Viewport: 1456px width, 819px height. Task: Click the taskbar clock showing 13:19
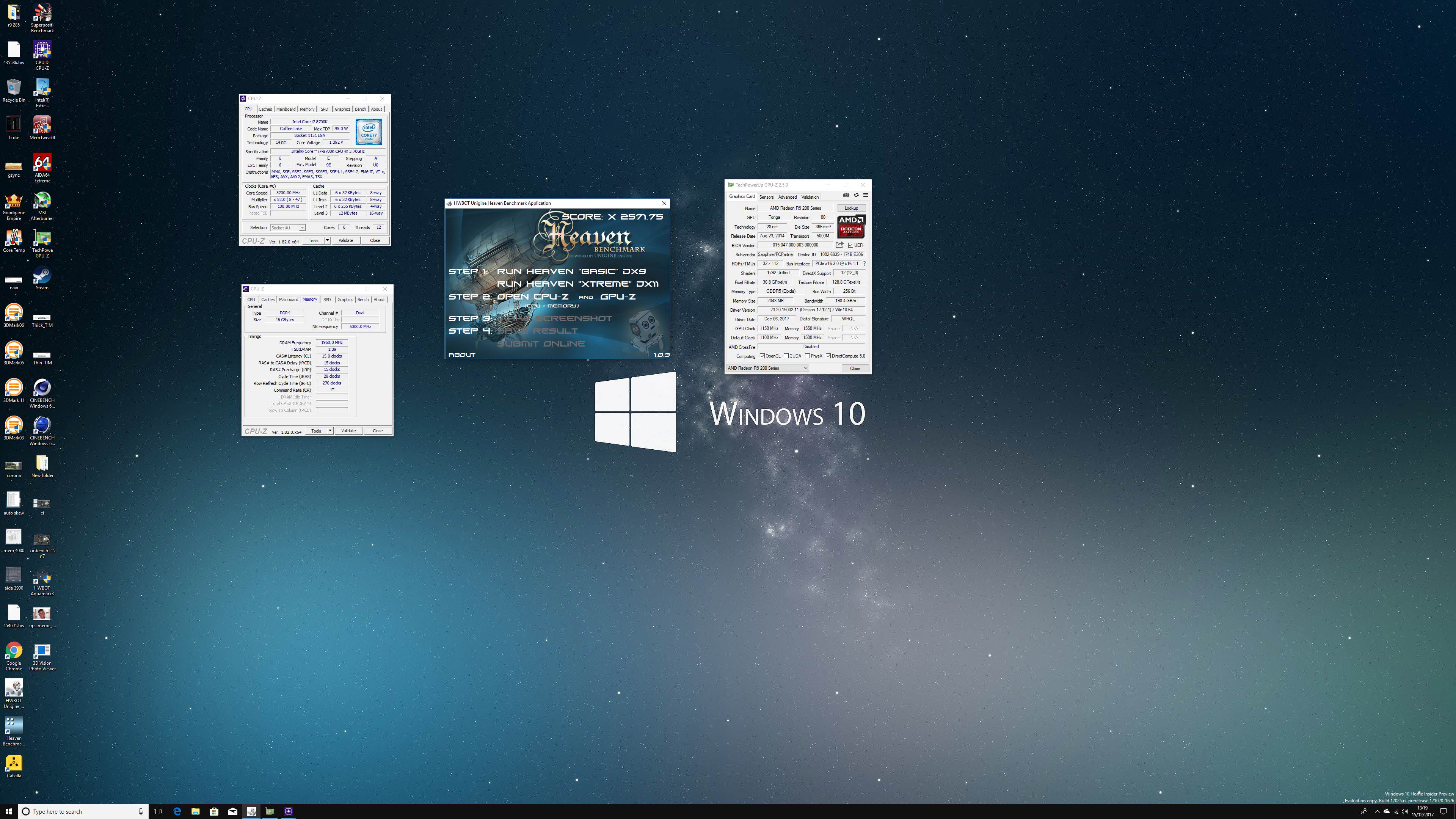click(1422, 811)
